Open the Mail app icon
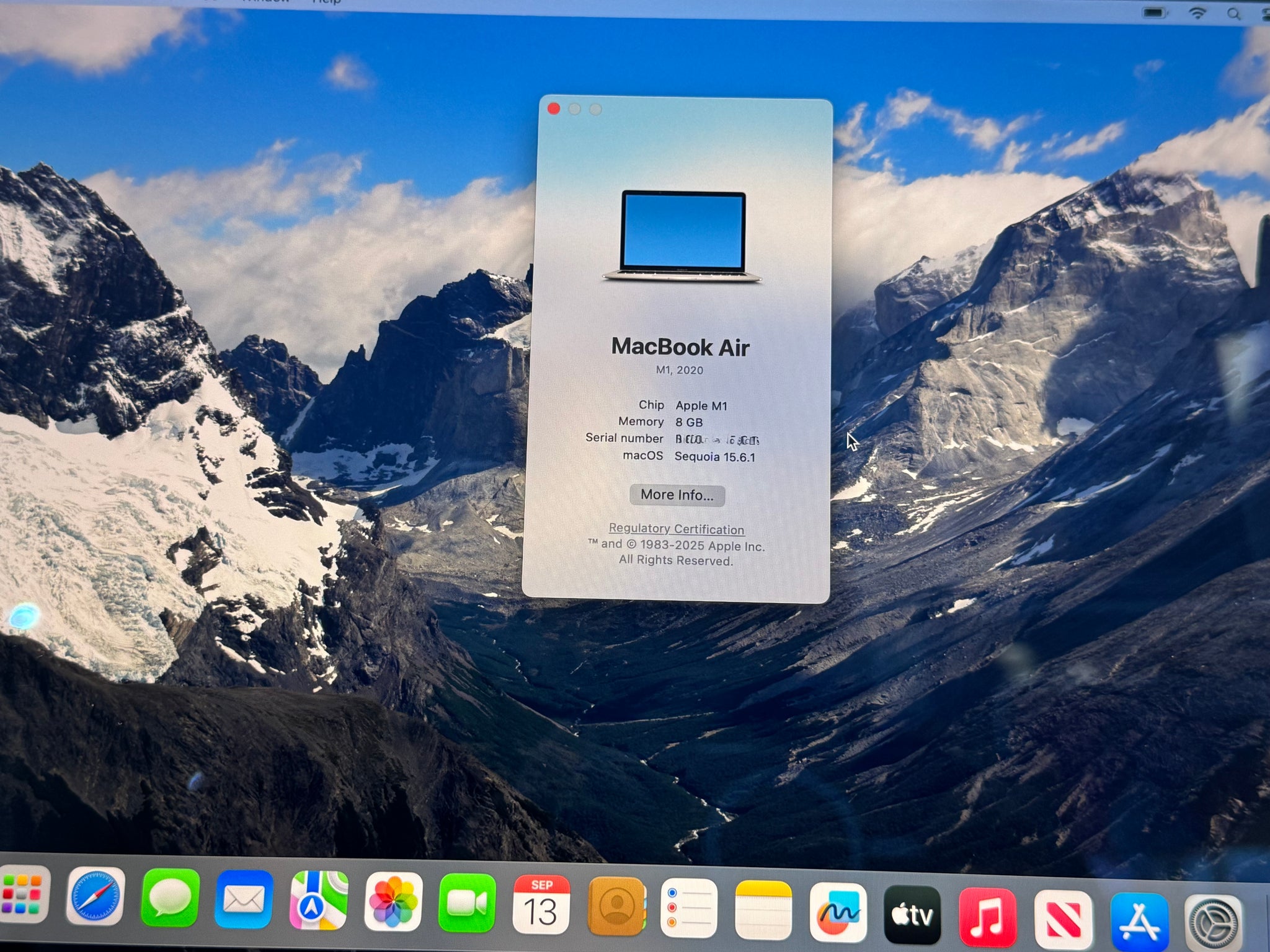 pos(244,899)
